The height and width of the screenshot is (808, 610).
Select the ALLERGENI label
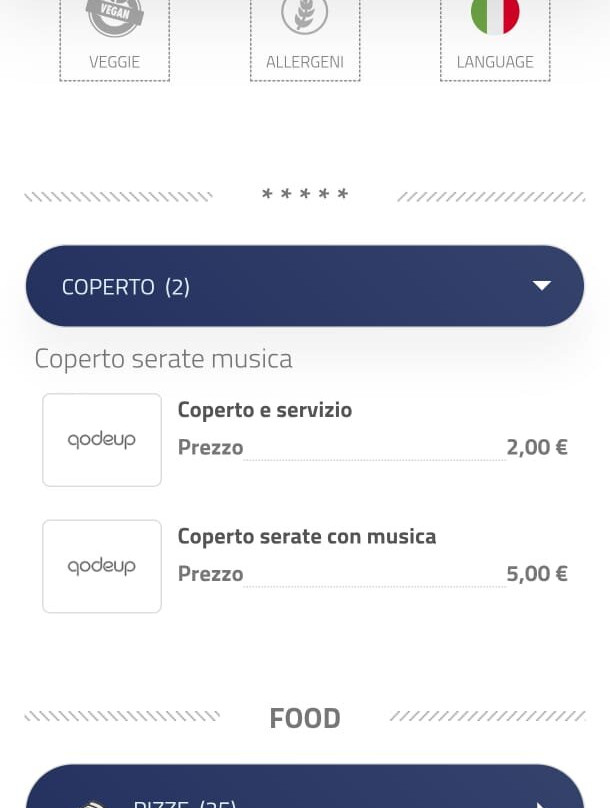(x=304, y=62)
